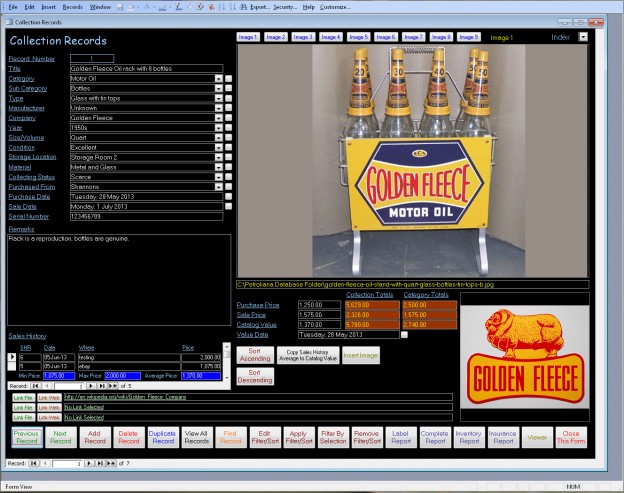Click the Remarks text area
This screenshot has width=624, height=493.
[x=119, y=280]
